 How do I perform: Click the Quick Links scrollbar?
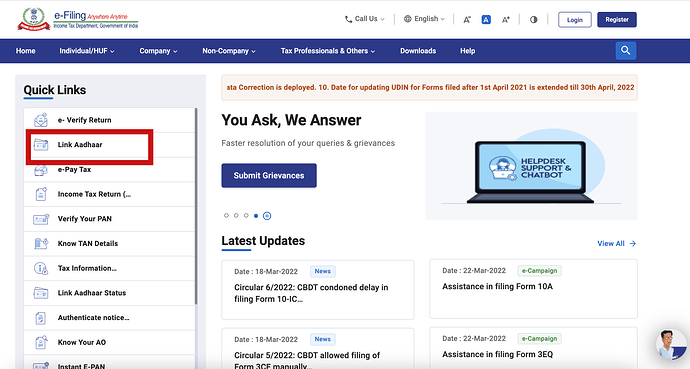[196, 206]
